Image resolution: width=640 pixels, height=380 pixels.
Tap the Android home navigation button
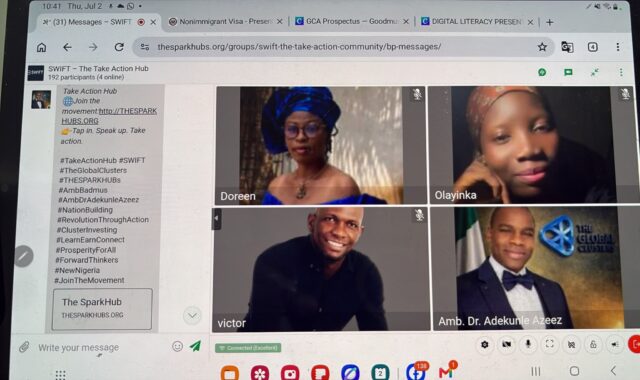pyautogui.click(x=574, y=371)
